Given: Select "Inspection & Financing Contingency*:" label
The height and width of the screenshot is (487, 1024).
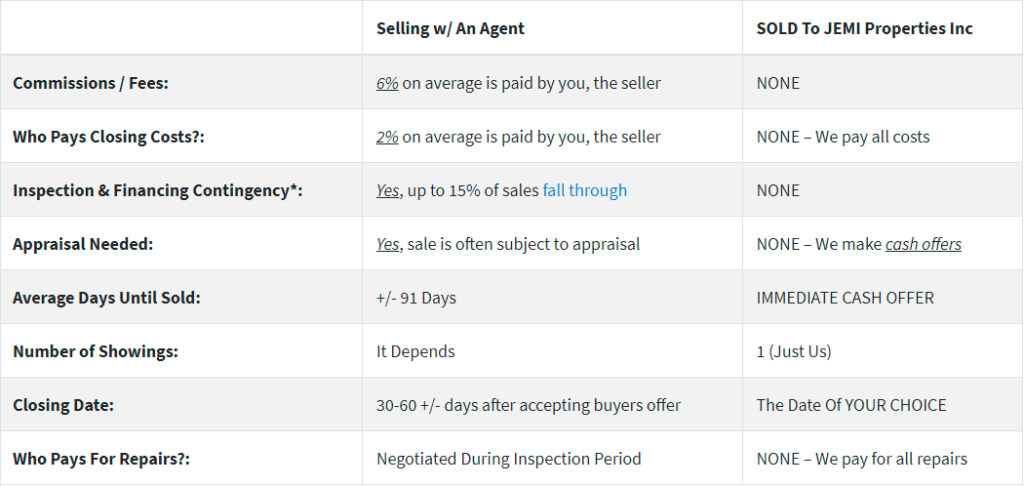Looking at the screenshot, I should (158, 191).
